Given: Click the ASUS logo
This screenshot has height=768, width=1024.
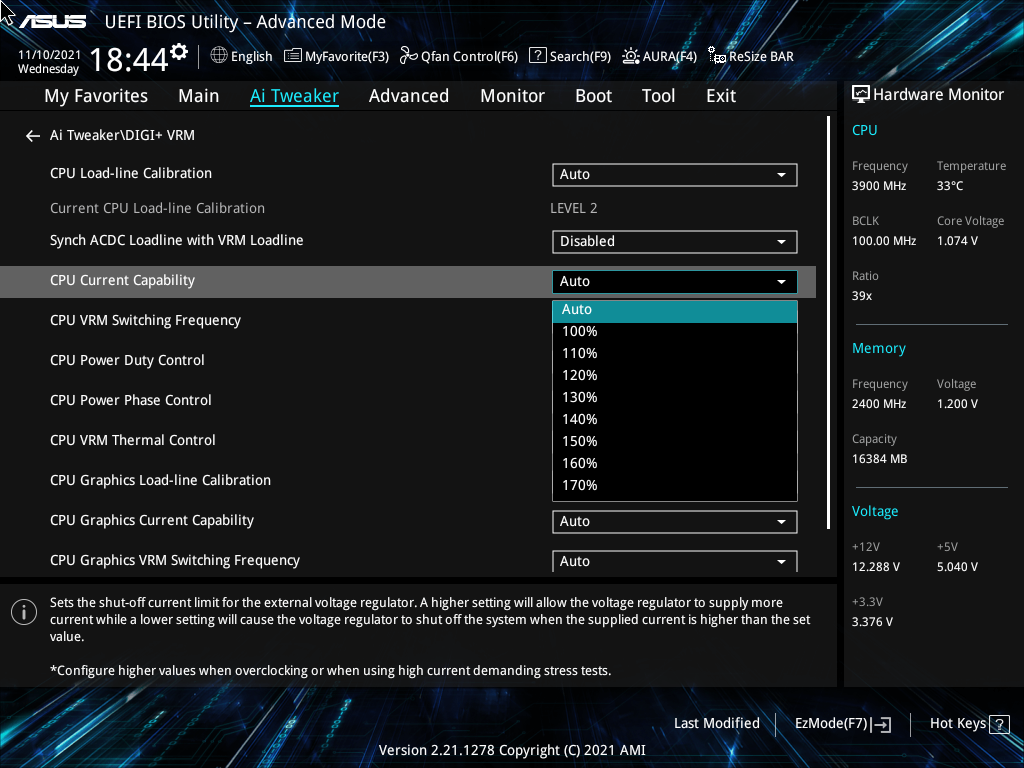Looking at the screenshot, I should coord(52,22).
